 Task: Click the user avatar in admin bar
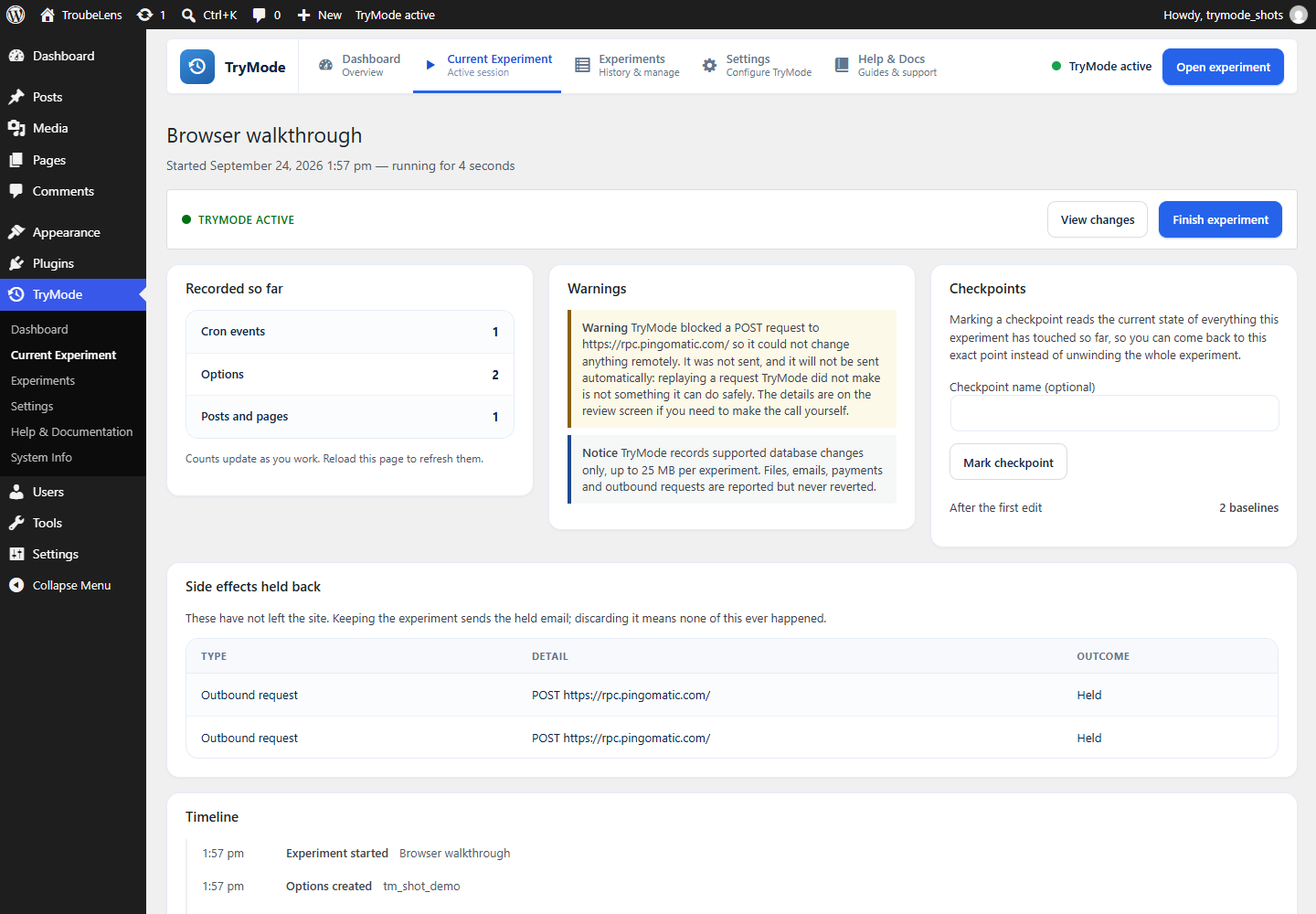pos(1299,15)
